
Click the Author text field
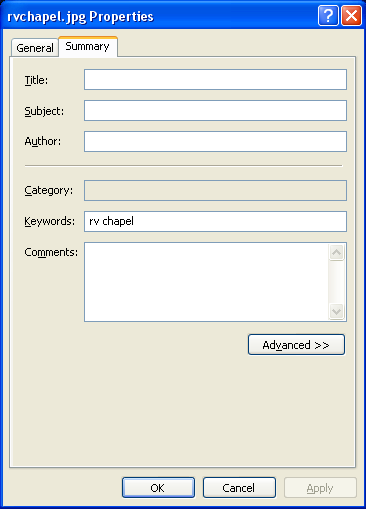point(215,141)
